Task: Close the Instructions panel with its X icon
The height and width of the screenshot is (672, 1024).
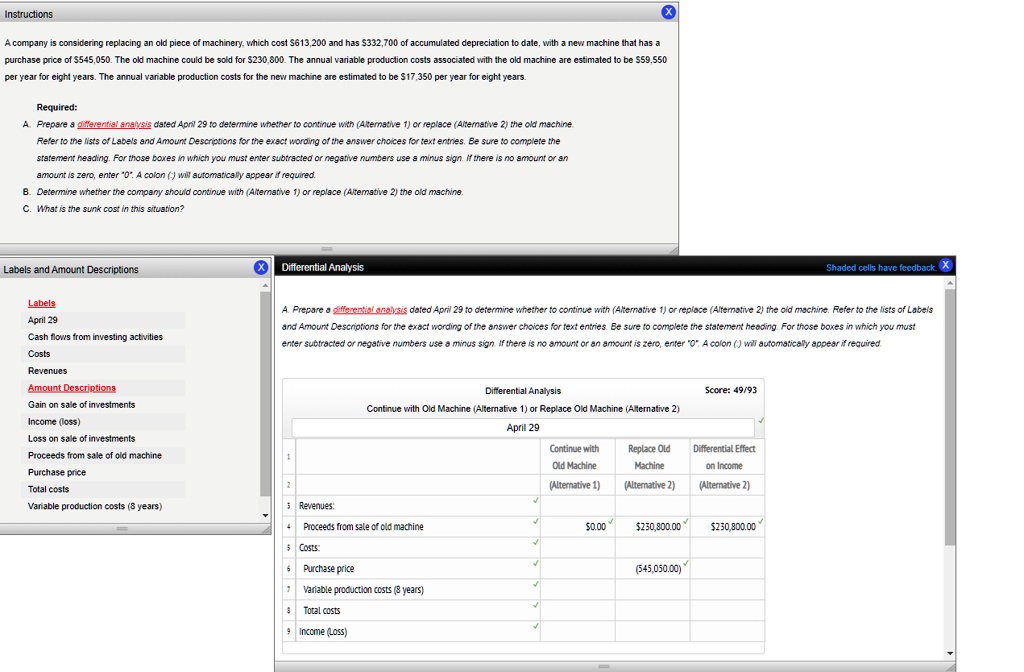Action: pyautogui.click(x=668, y=12)
